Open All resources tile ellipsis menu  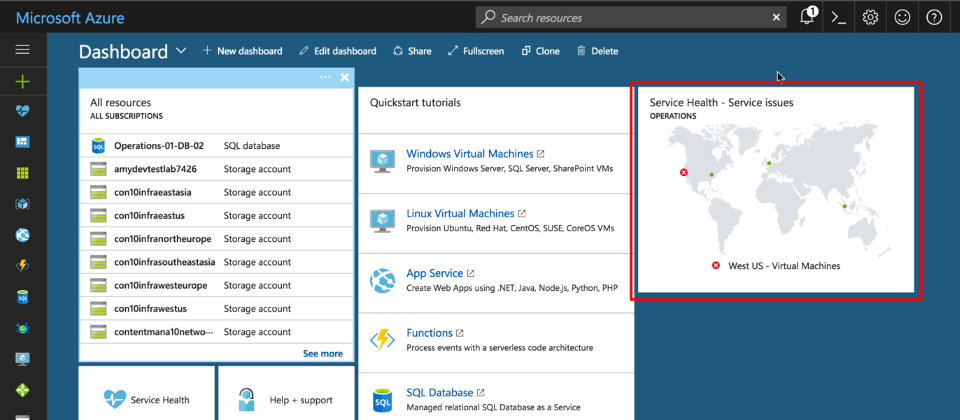tap(325, 77)
